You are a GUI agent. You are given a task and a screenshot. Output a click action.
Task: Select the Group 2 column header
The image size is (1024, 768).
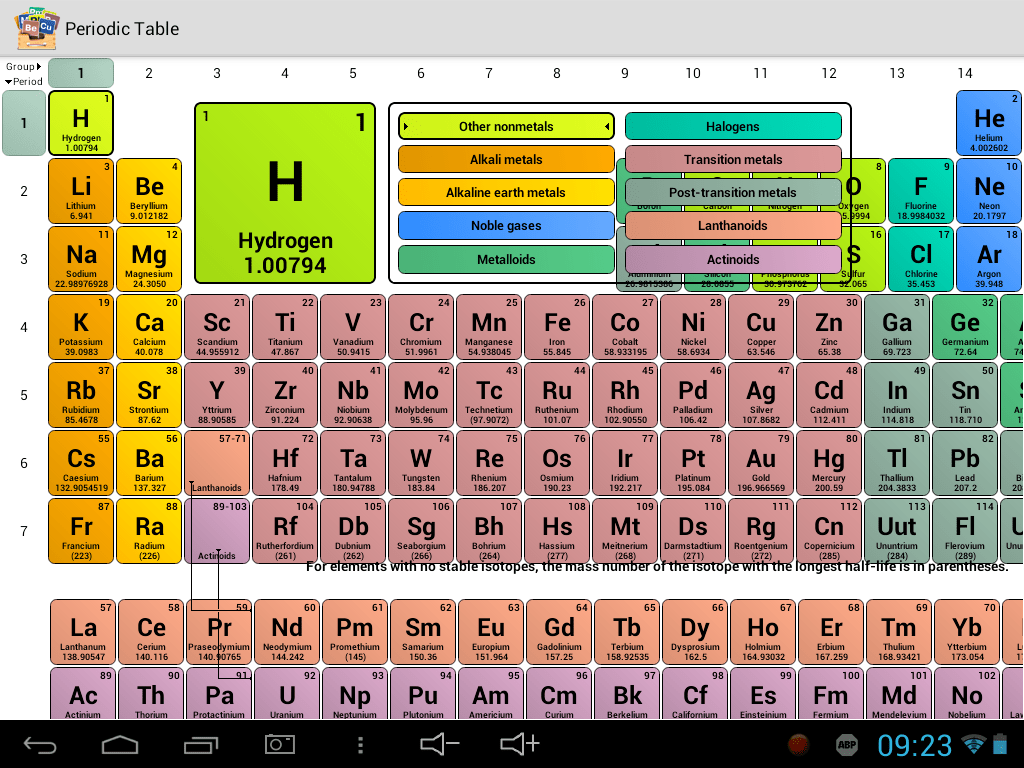pyautogui.click(x=149, y=73)
